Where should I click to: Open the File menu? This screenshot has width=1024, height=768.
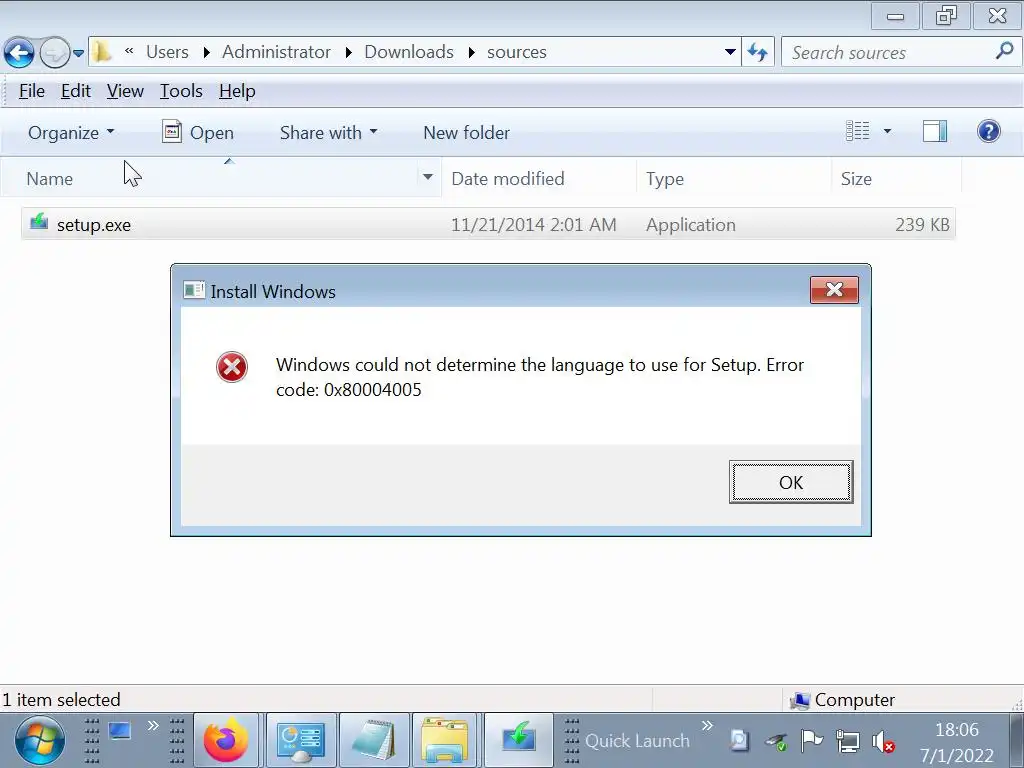pyautogui.click(x=31, y=91)
